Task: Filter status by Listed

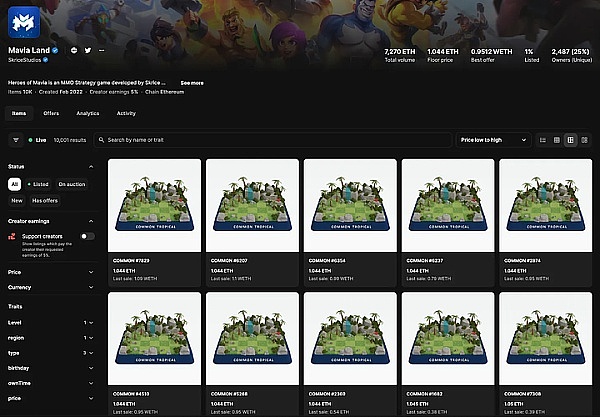Action: 38,184
